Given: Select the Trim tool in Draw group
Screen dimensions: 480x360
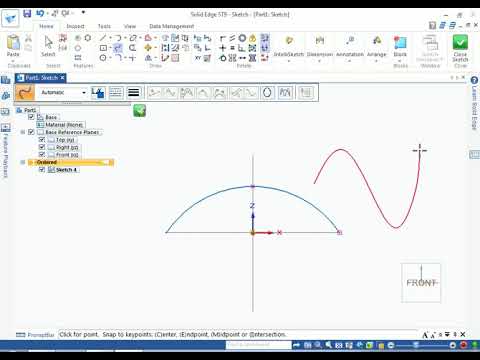Looking at the screenshot, I should click(x=132, y=48).
